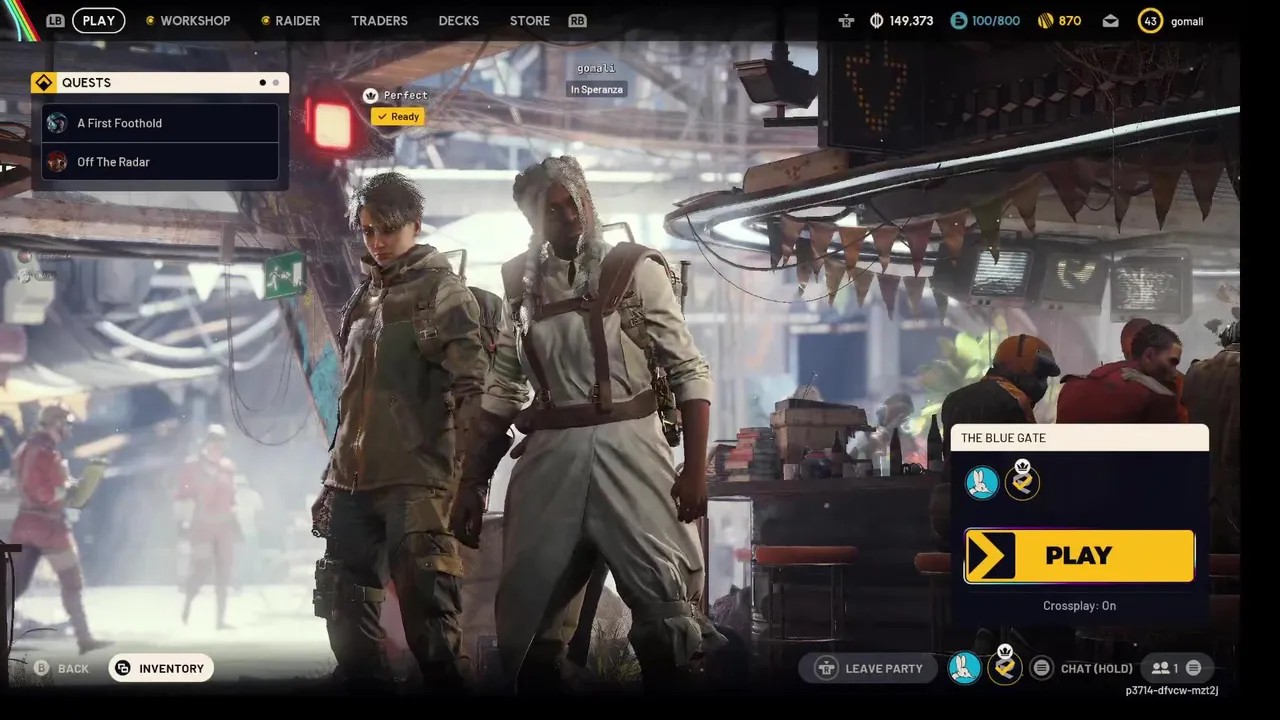Image resolution: width=1280 pixels, height=720 pixels.
Task: Click the yellow striped token icon beside 870
Action: pos(1044,20)
